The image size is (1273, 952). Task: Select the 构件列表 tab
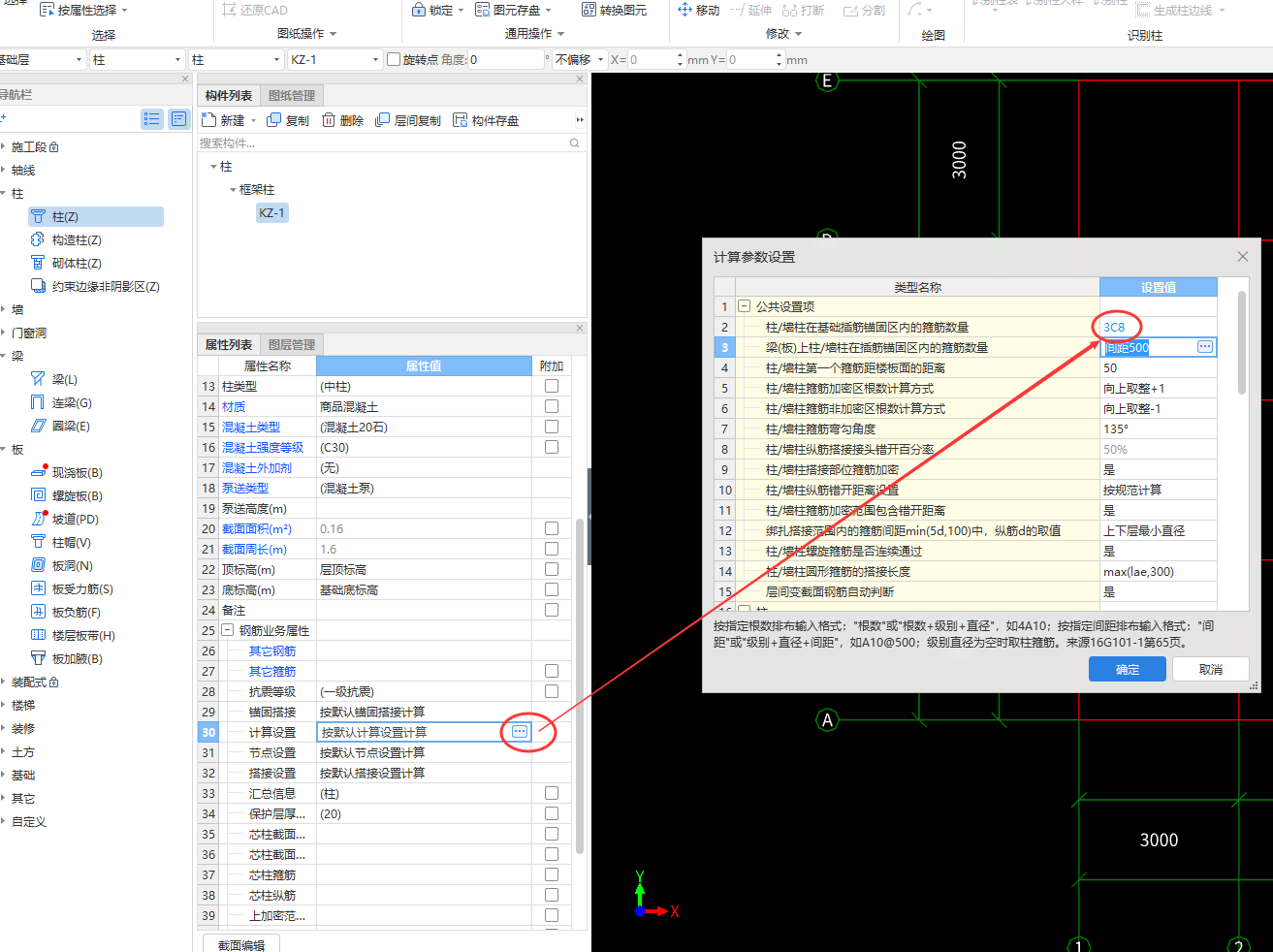[x=229, y=95]
